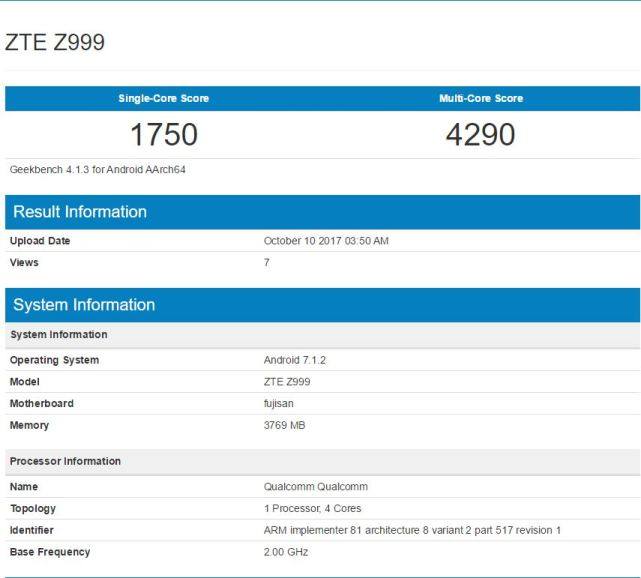
Task: Click the single-core score 1750
Action: coord(164,134)
